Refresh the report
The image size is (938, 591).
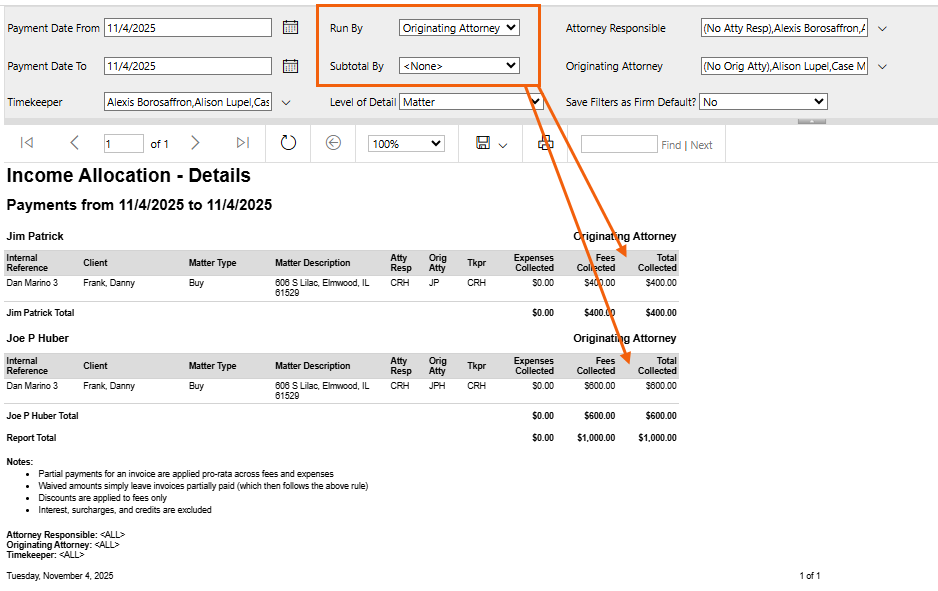tap(288, 144)
